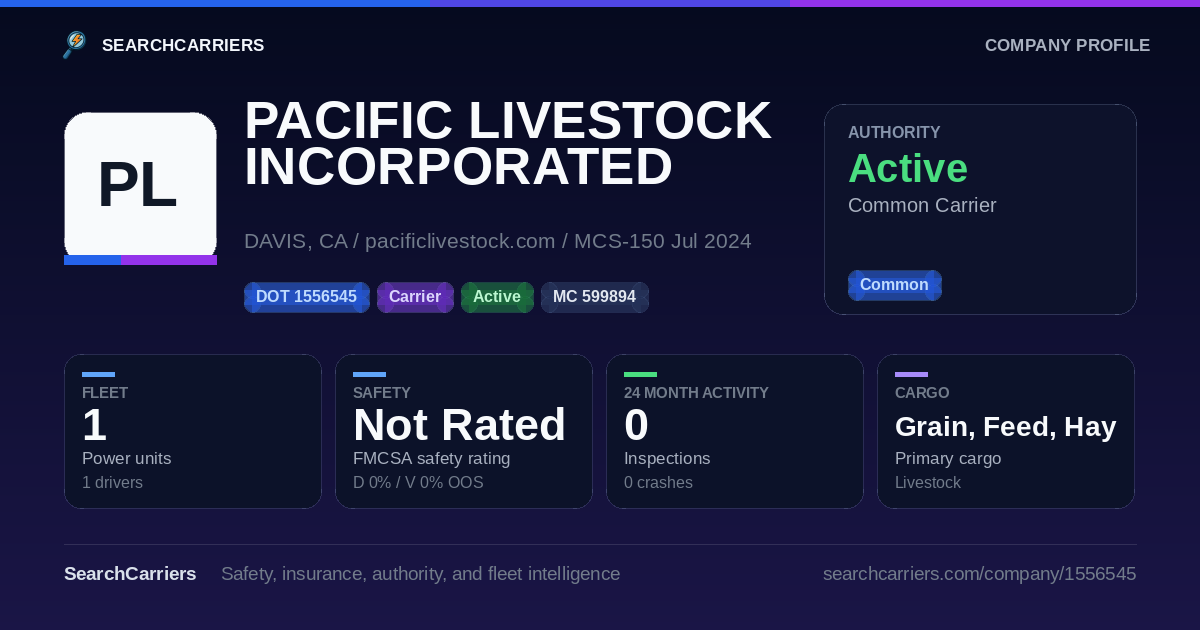Image resolution: width=1200 pixels, height=630 pixels.
Task: Click the FMCSA safety rating label
Action: [x=432, y=458]
